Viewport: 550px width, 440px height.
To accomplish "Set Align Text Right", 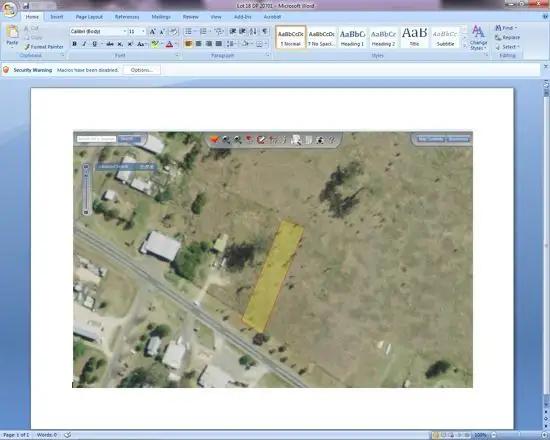I will pos(209,44).
